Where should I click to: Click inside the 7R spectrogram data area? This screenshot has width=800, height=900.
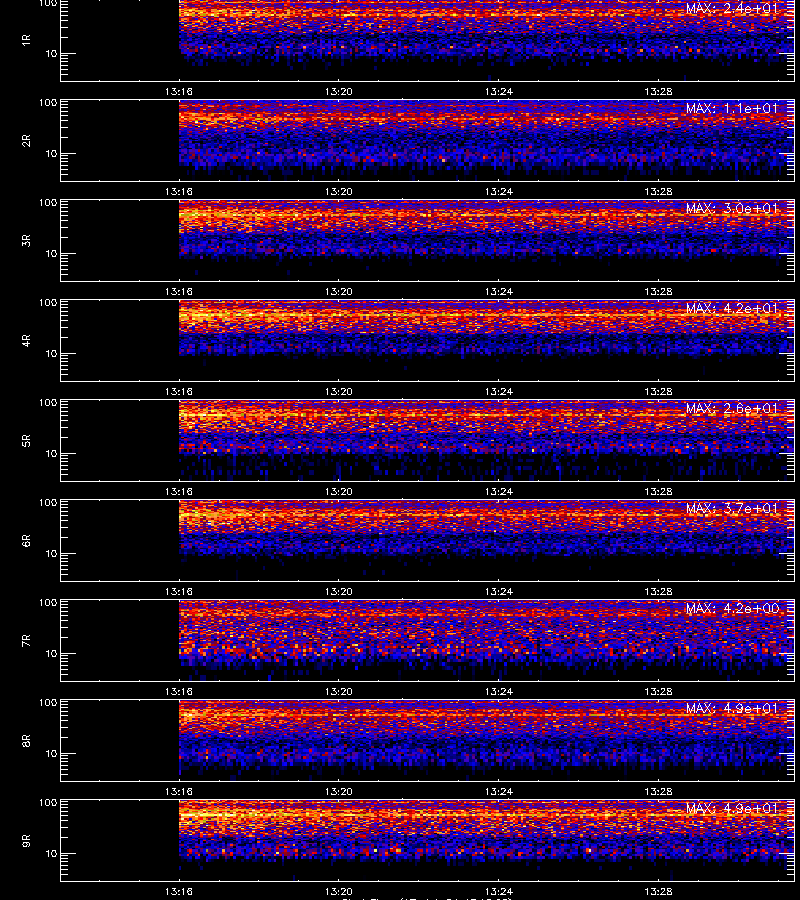(x=428, y=641)
